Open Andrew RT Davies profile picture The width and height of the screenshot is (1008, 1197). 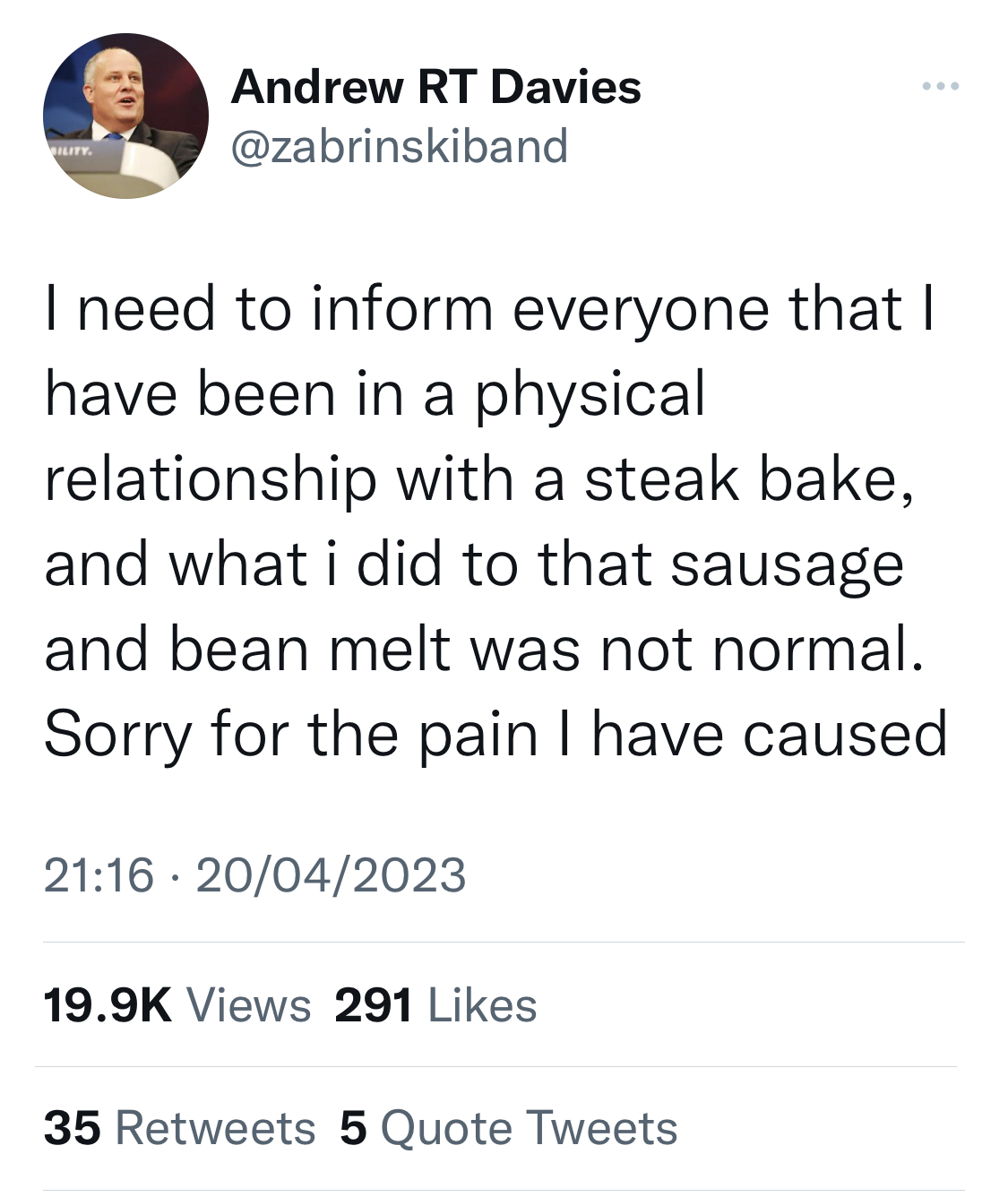(125, 116)
